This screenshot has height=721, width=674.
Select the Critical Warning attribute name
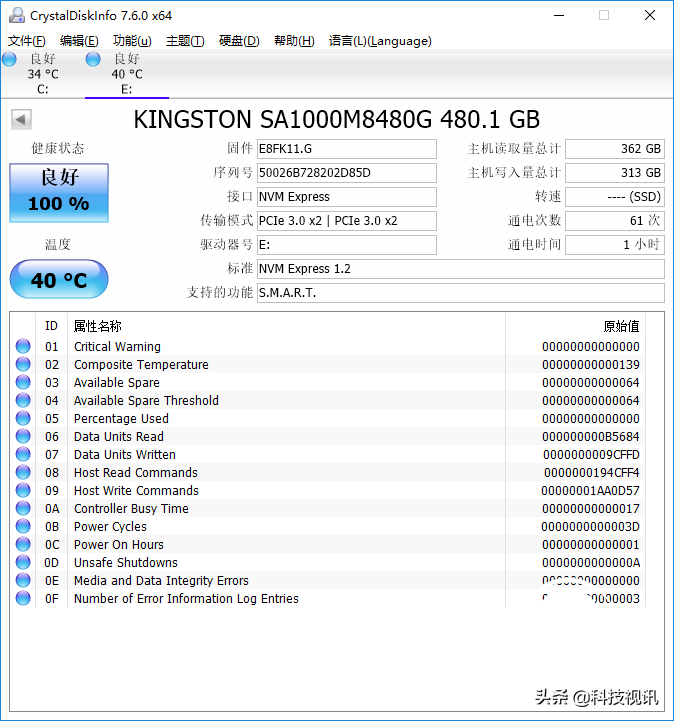pyautogui.click(x=117, y=346)
